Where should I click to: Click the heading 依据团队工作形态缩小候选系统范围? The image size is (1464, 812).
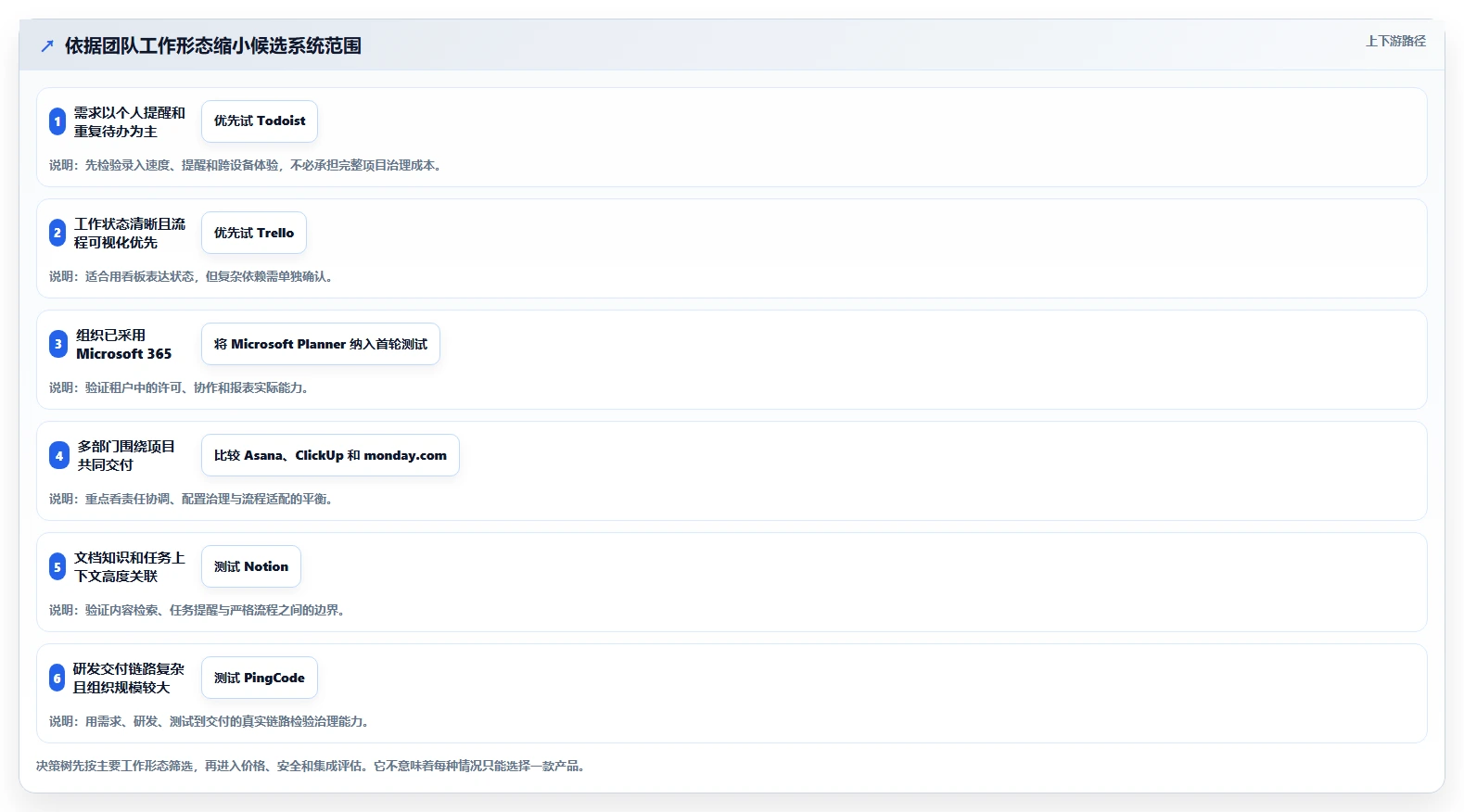[213, 45]
